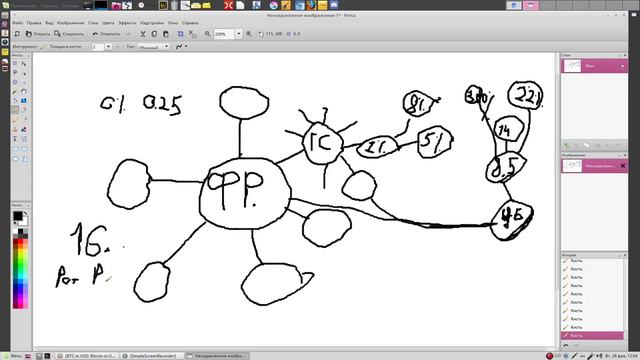Image resolution: width=640 pixels, height=360 pixels.
Task: Switch to SimpleScreenRecorder taskbar window
Action: (x=152, y=356)
